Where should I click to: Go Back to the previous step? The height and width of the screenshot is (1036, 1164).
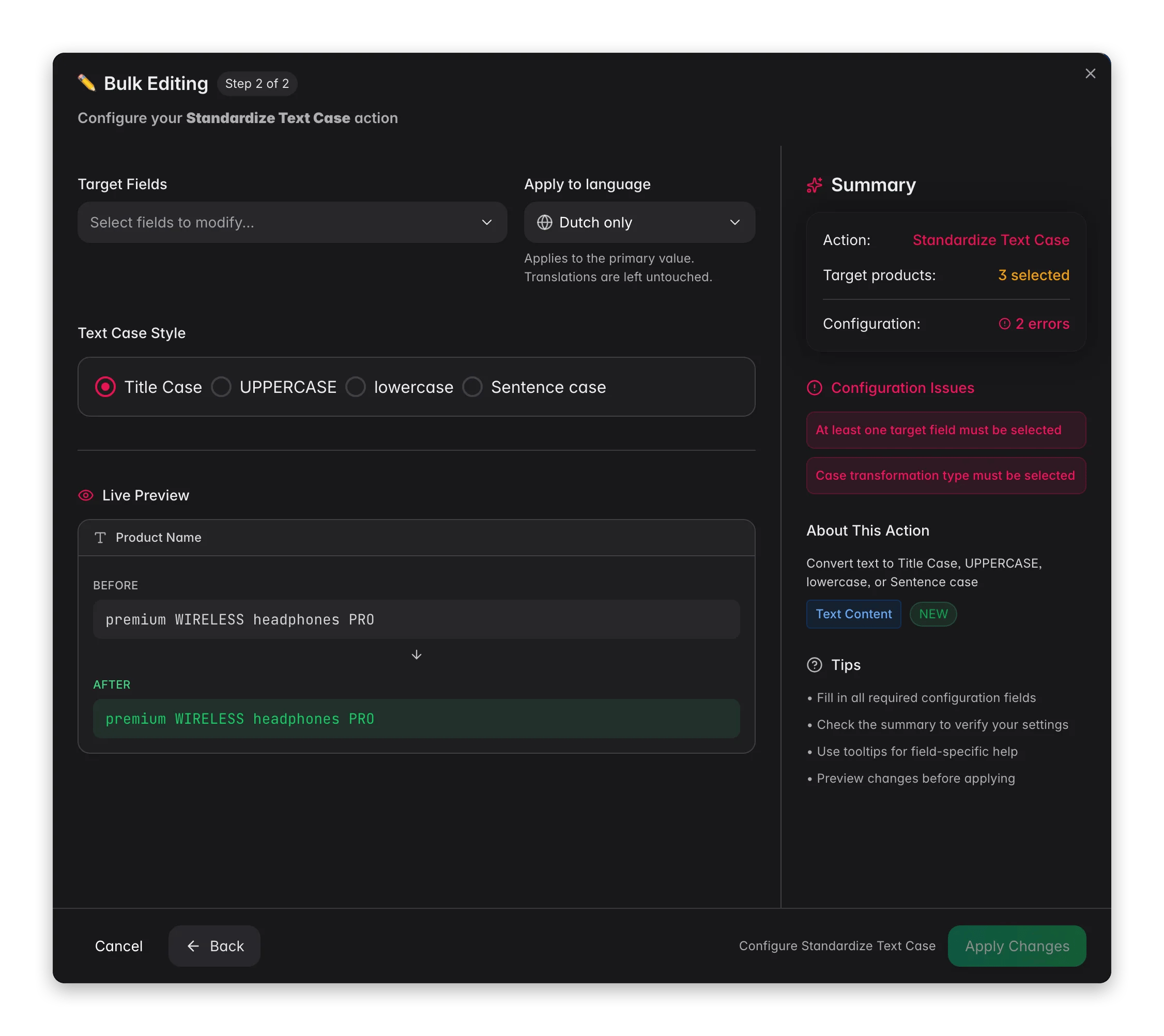point(215,946)
